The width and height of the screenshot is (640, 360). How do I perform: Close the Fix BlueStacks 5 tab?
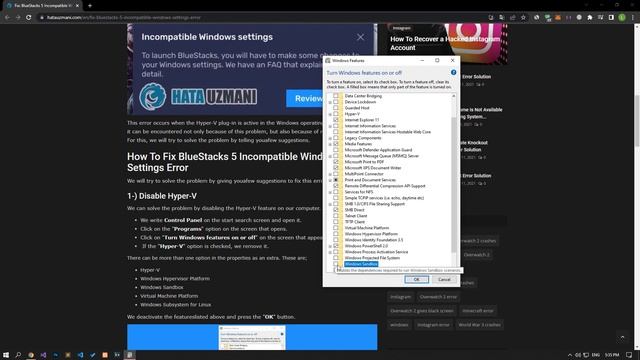(x=77, y=6)
